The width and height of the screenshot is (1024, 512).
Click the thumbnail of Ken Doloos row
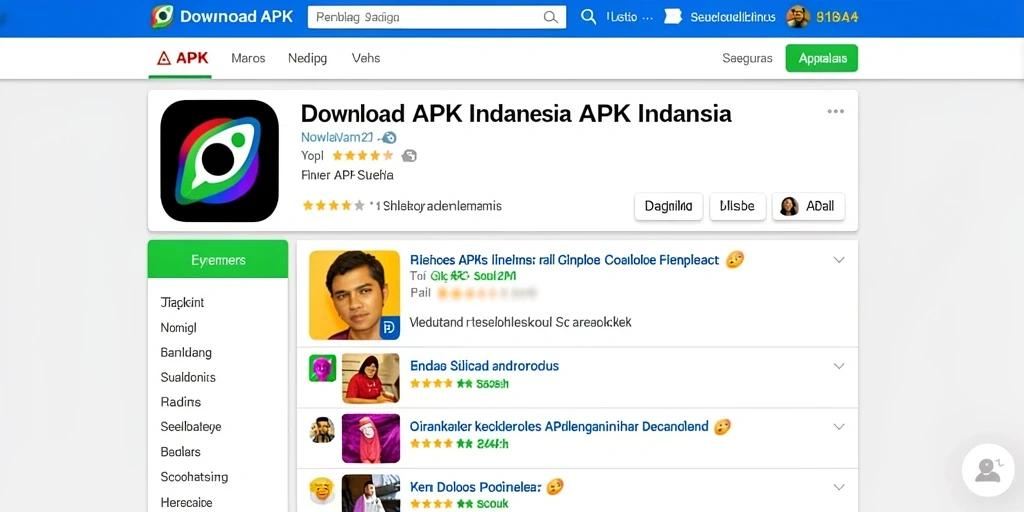(x=371, y=493)
